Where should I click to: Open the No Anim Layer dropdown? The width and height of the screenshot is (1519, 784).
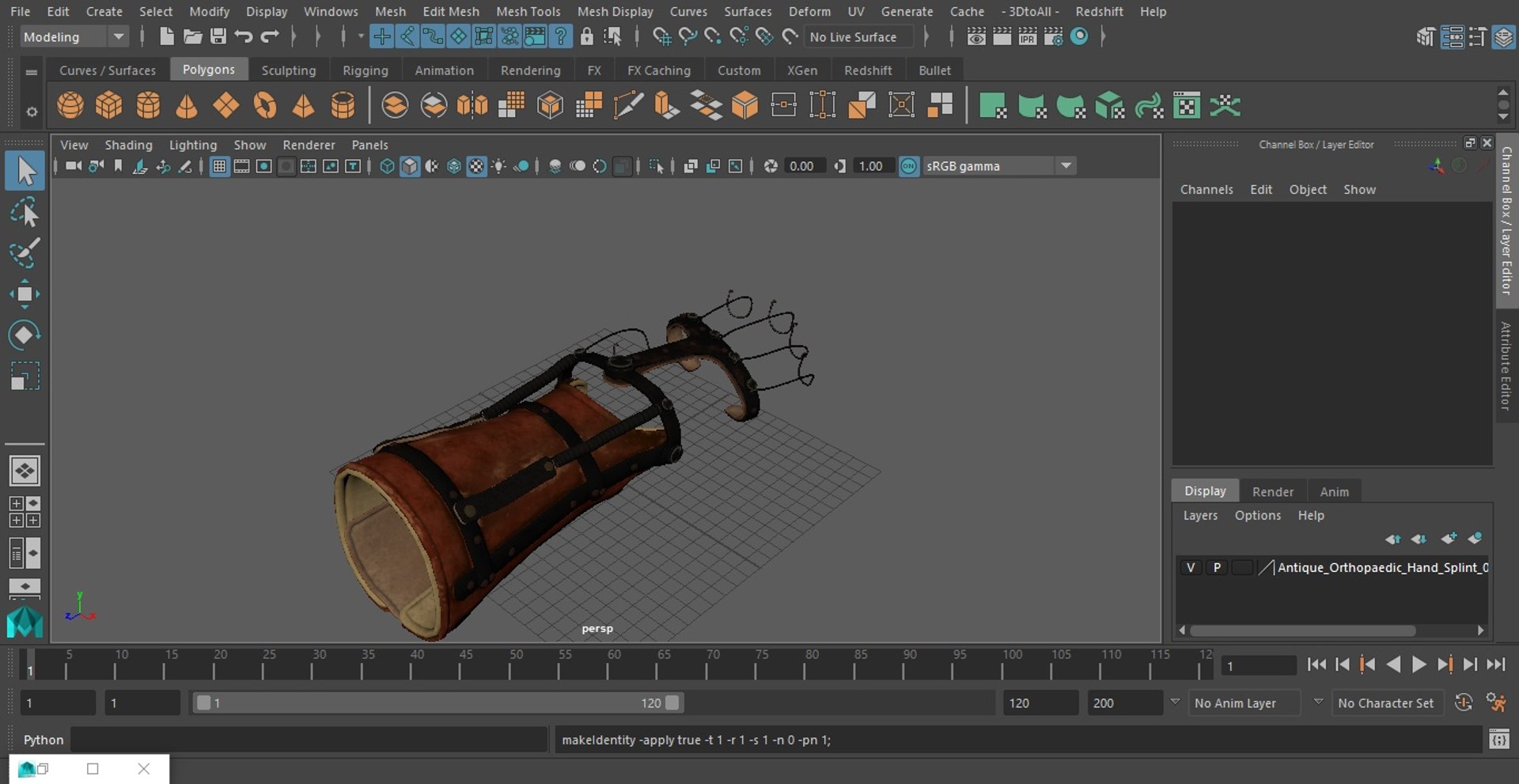point(1246,703)
